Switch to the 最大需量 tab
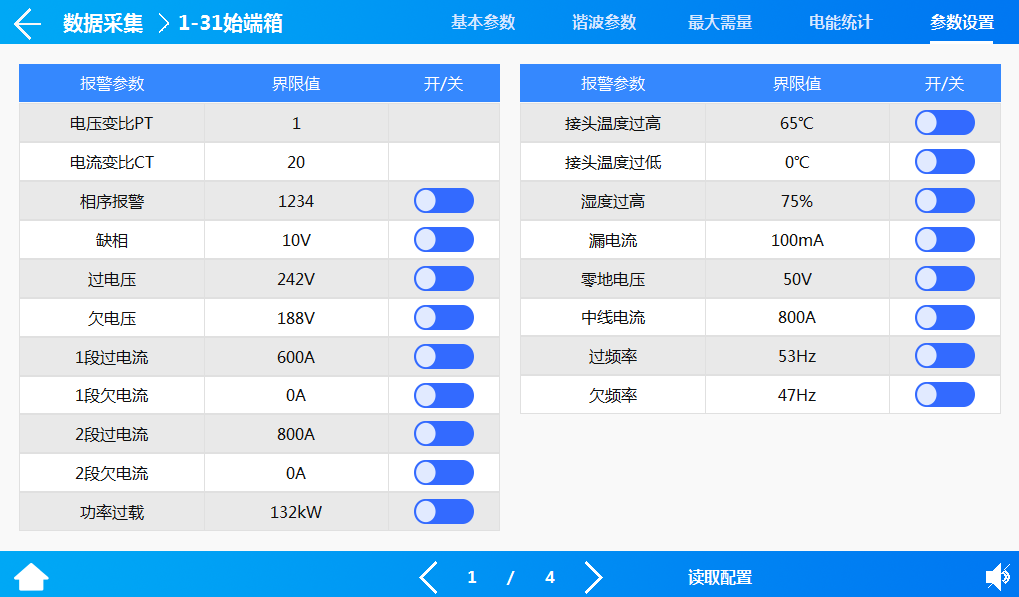 click(x=720, y=23)
